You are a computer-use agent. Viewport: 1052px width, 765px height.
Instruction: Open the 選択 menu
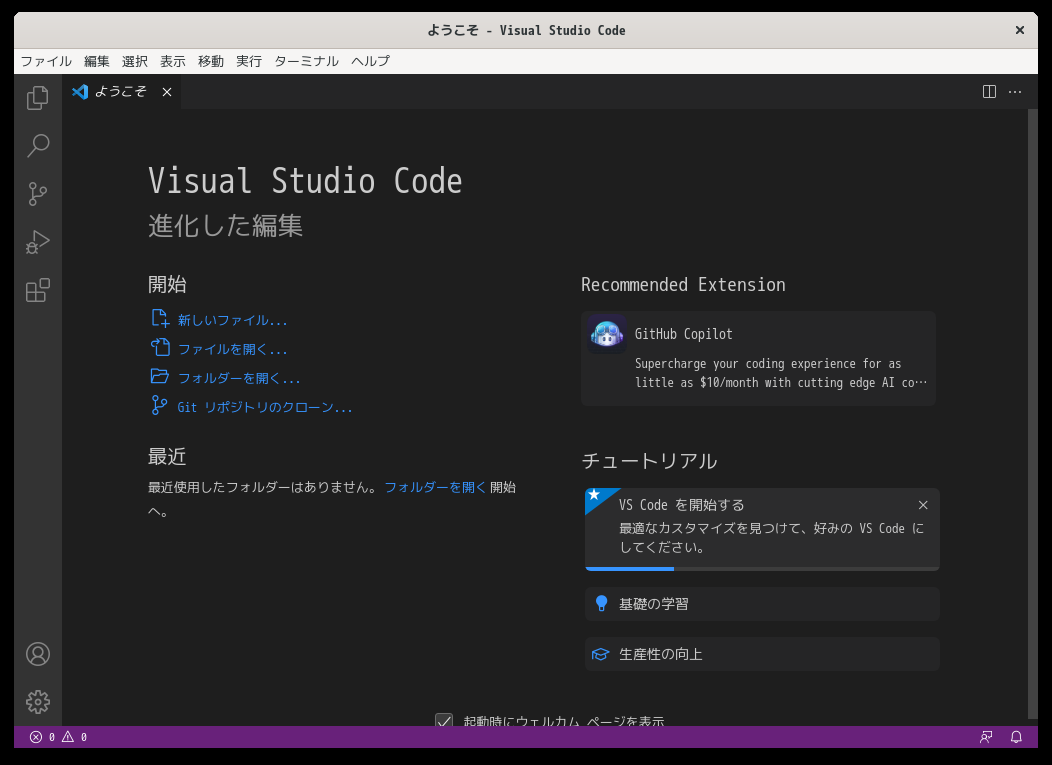click(x=135, y=61)
